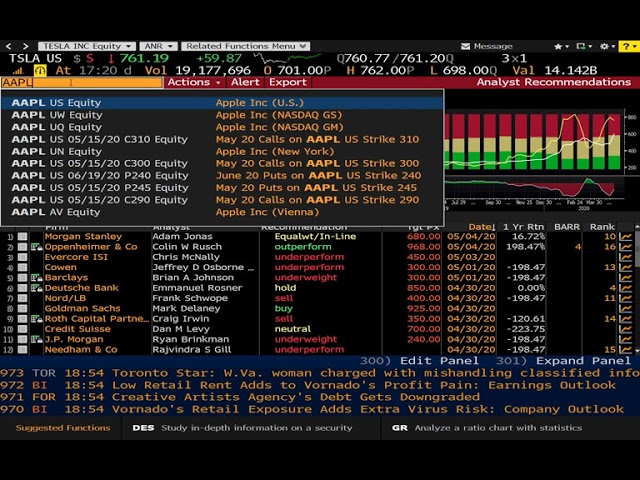Open research note icon for Roth Capital
The width and height of the screenshot is (640, 480).
[x=37, y=319]
